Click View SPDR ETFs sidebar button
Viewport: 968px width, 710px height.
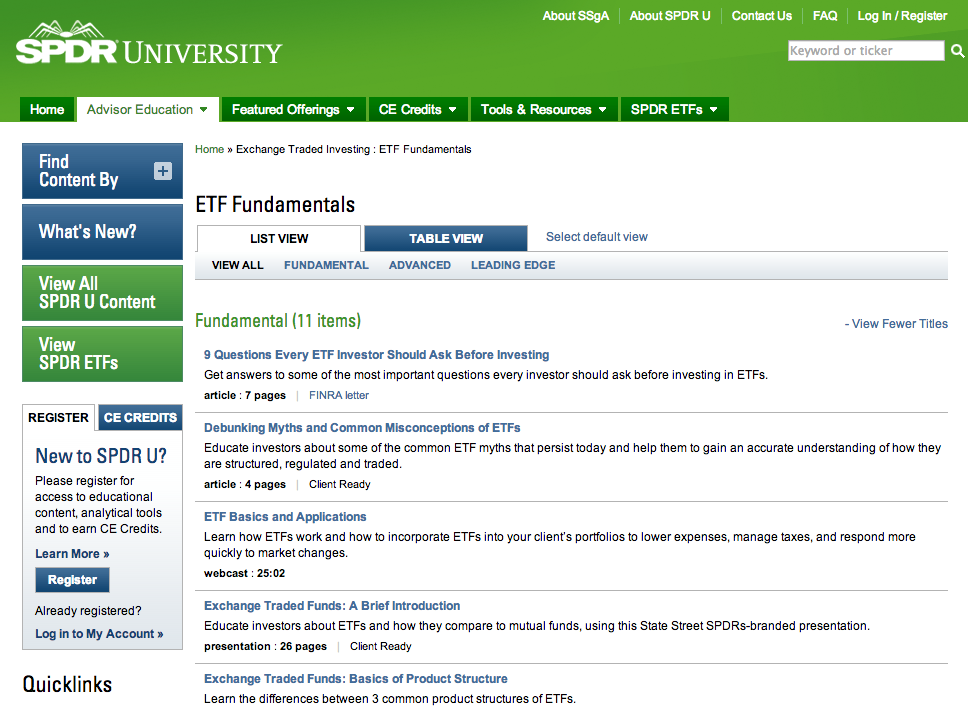click(102, 354)
